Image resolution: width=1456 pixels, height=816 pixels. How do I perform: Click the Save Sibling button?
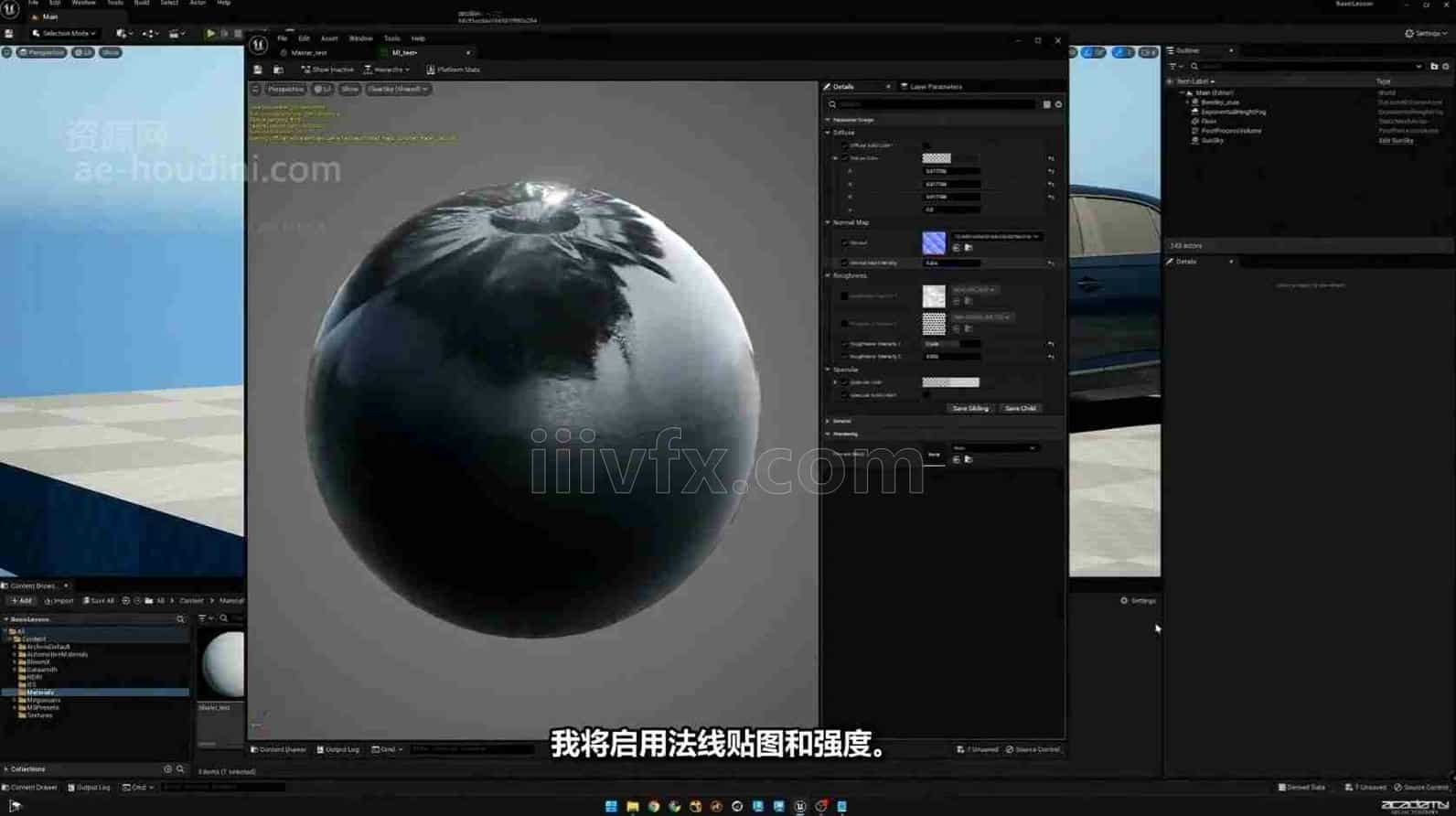[970, 408]
